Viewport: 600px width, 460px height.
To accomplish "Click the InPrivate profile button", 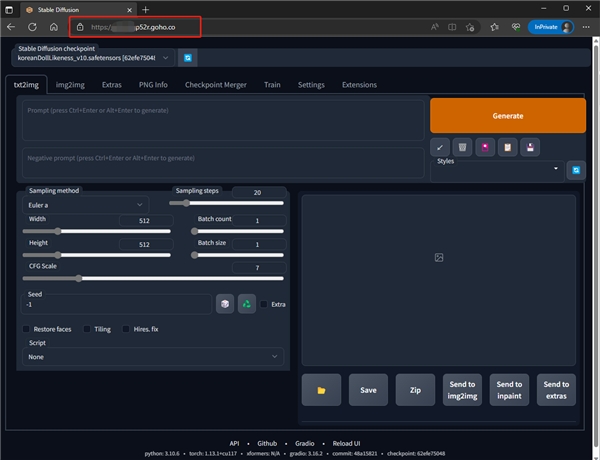I will (551, 27).
